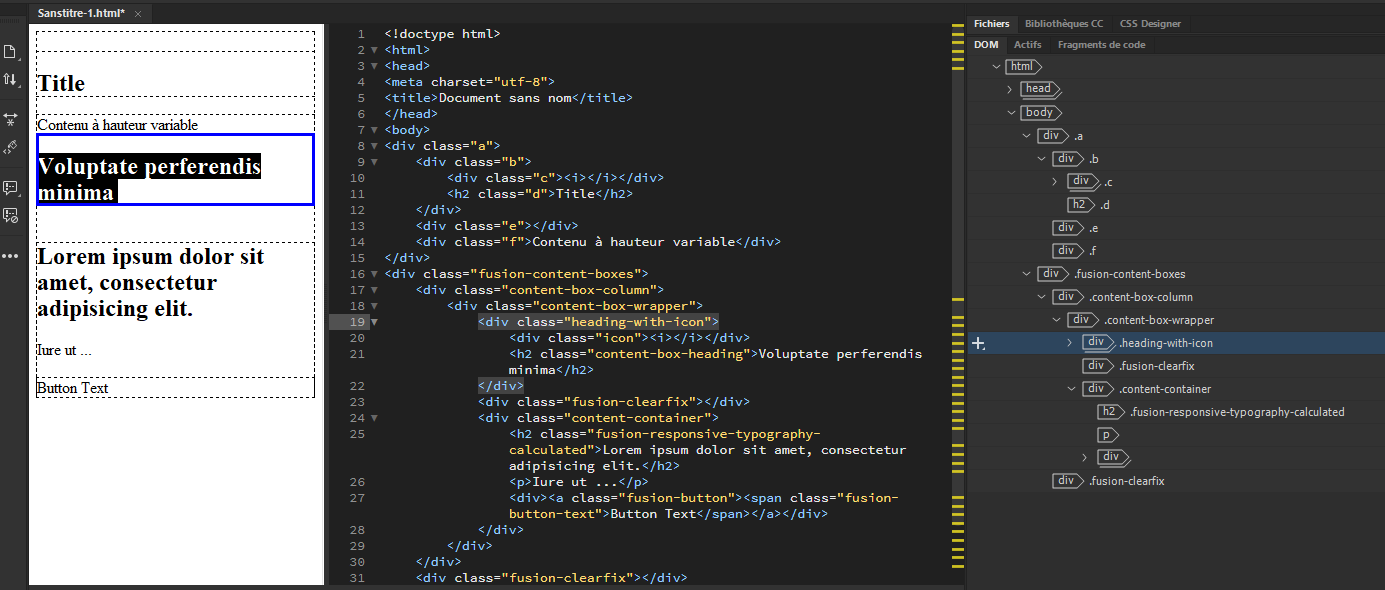The image size is (1385, 590).
Task: Expand the head node in DOM tree
Action: coord(1009,89)
